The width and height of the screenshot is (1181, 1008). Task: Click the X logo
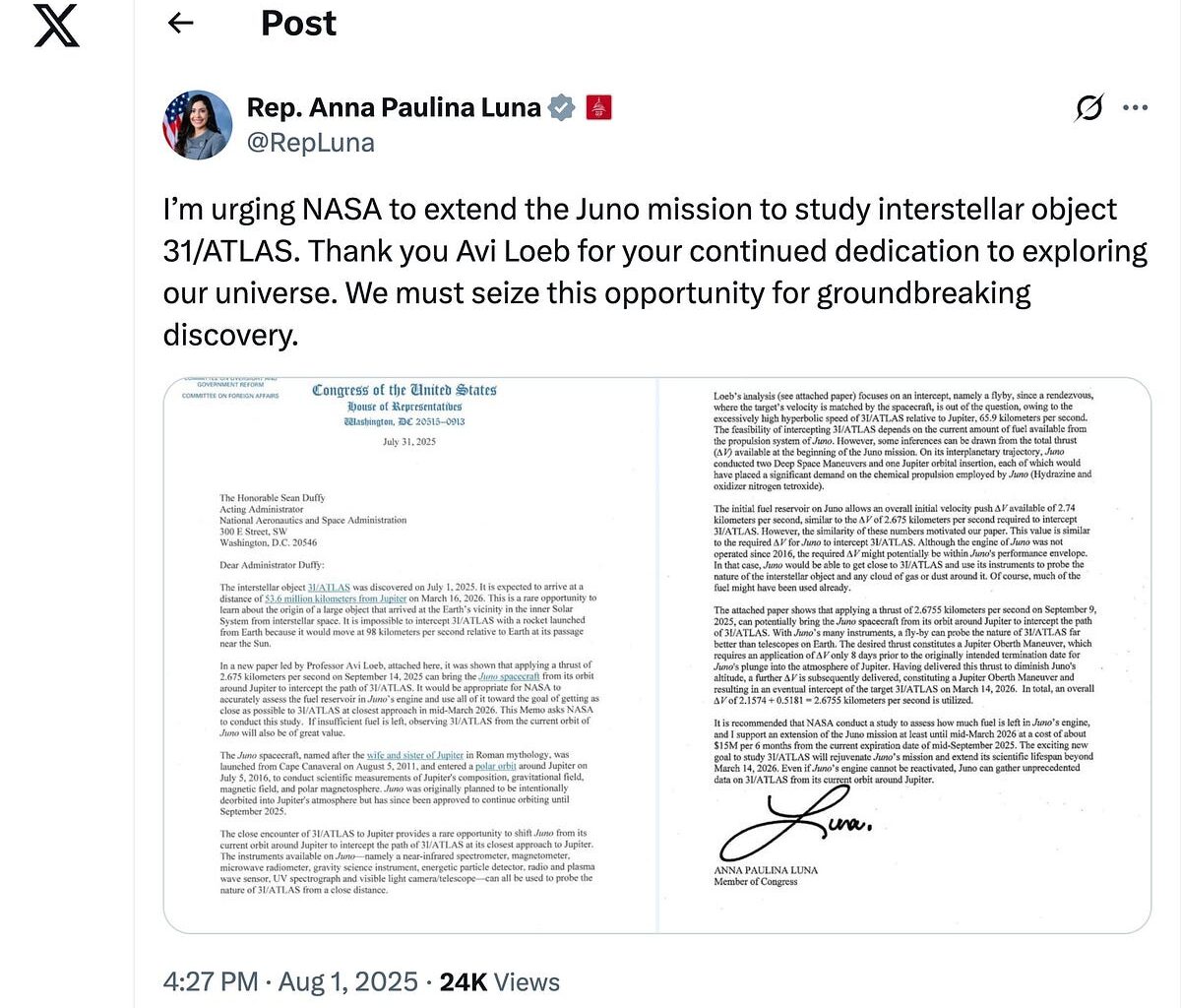[56, 26]
